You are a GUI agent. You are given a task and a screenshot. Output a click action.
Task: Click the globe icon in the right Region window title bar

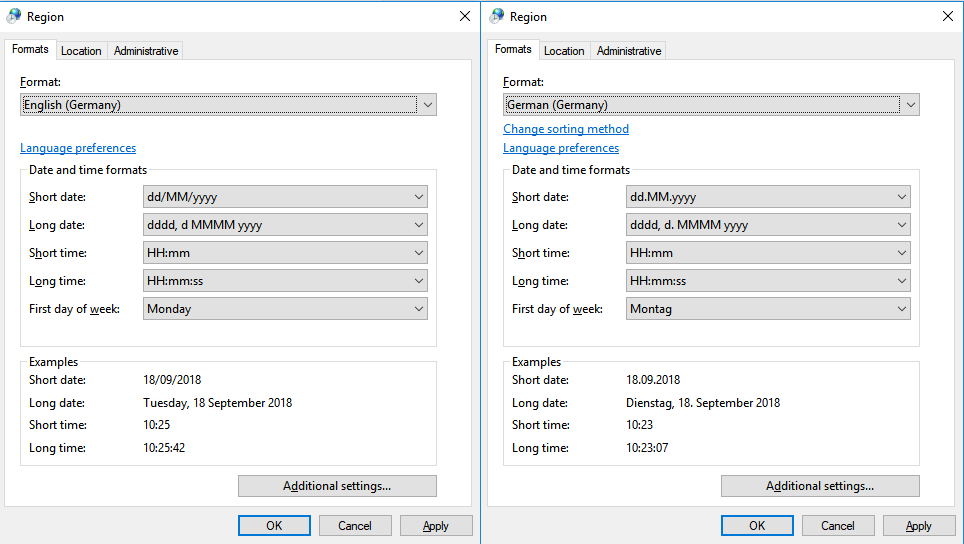pos(497,16)
